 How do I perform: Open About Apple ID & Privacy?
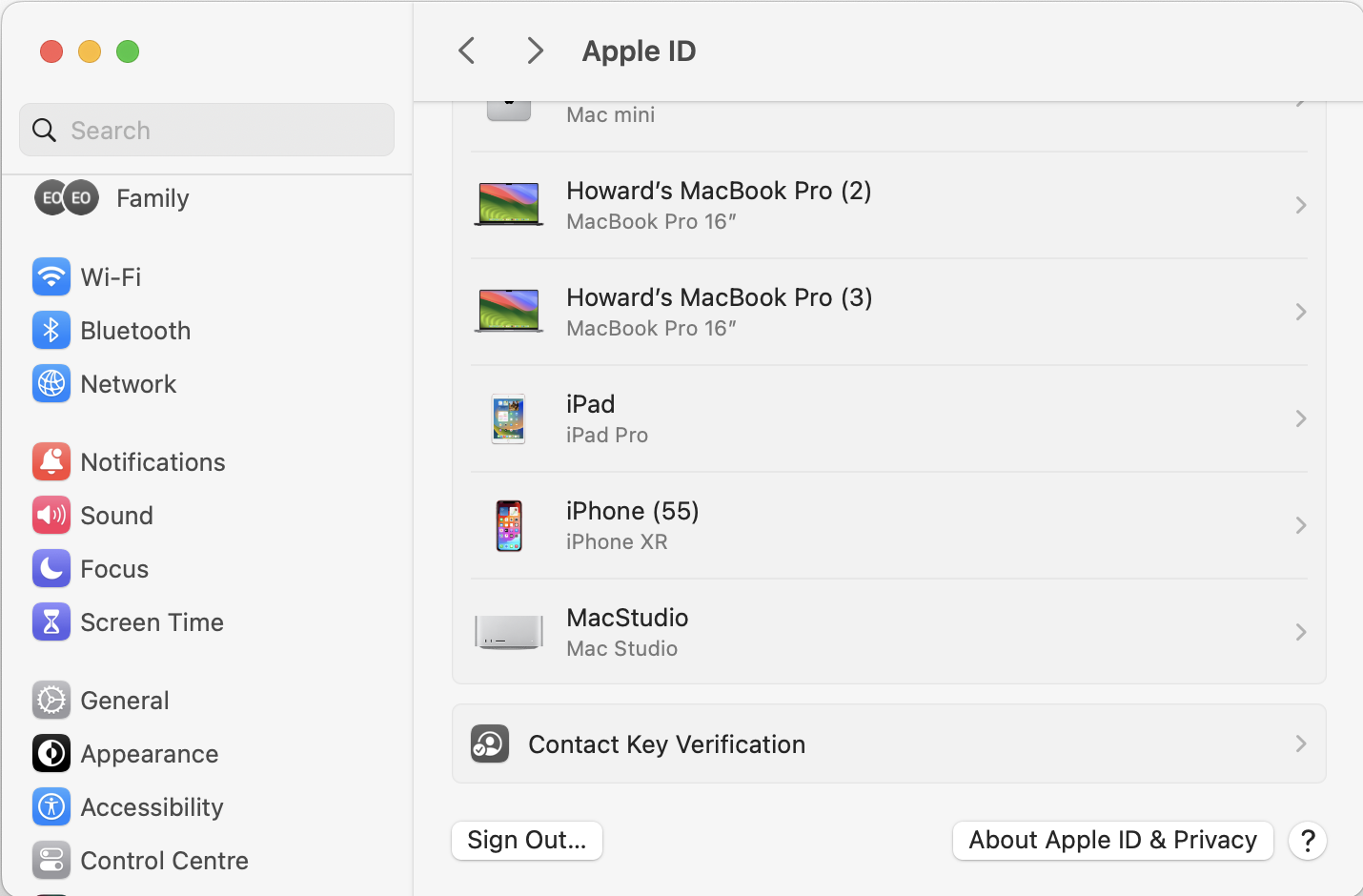pyautogui.click(x=1111, y=840)
